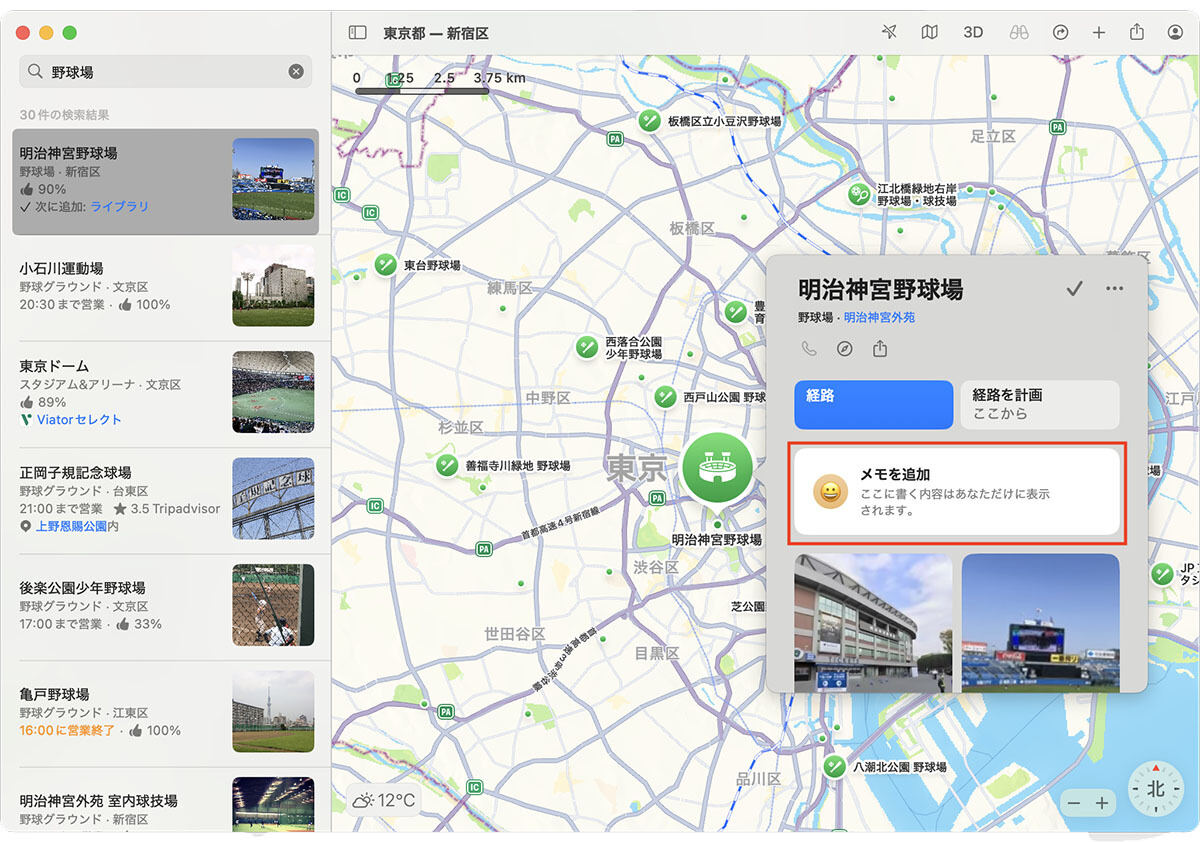Open the 明治神宮外苑 link on card

coord(879,317)
